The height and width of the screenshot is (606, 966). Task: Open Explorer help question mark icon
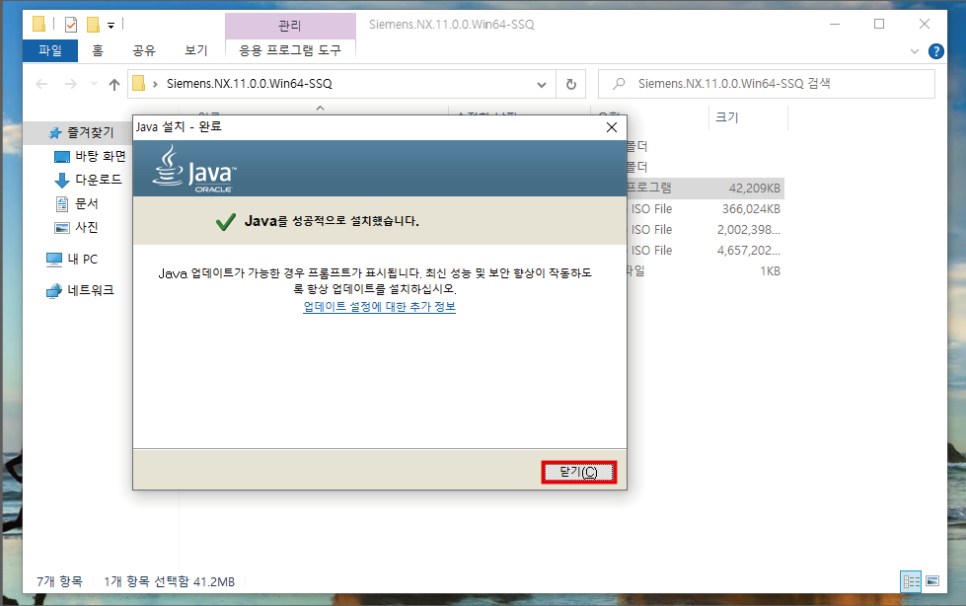[x=936, y=51]
